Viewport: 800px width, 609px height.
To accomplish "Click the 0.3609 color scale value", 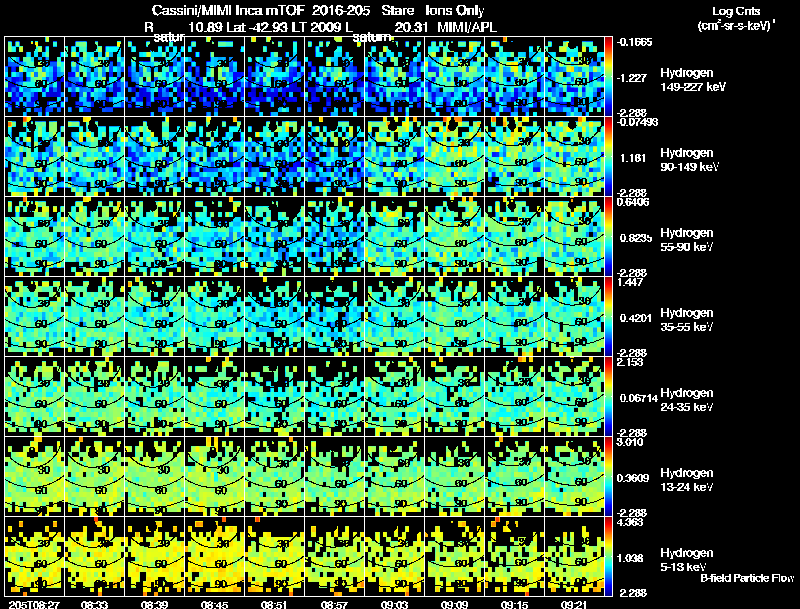I will pyautogui.click(x=633, y=478).
